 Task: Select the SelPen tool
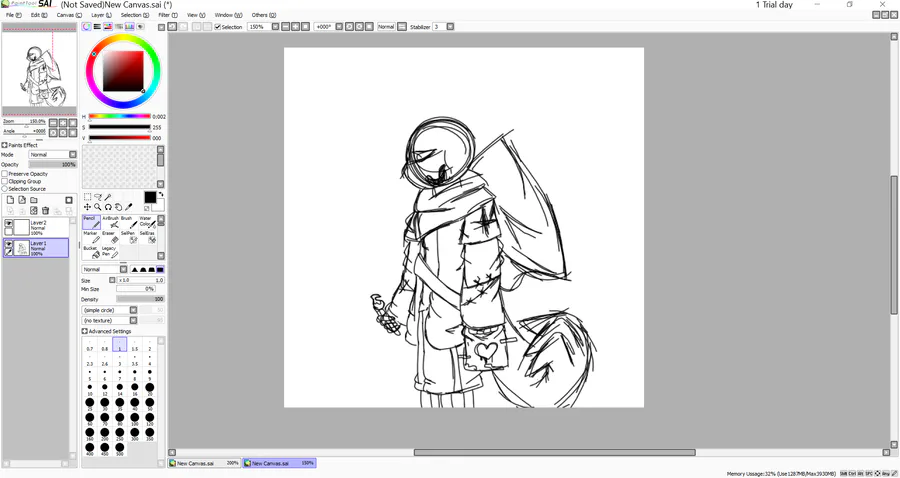click(x=128, y=237)
